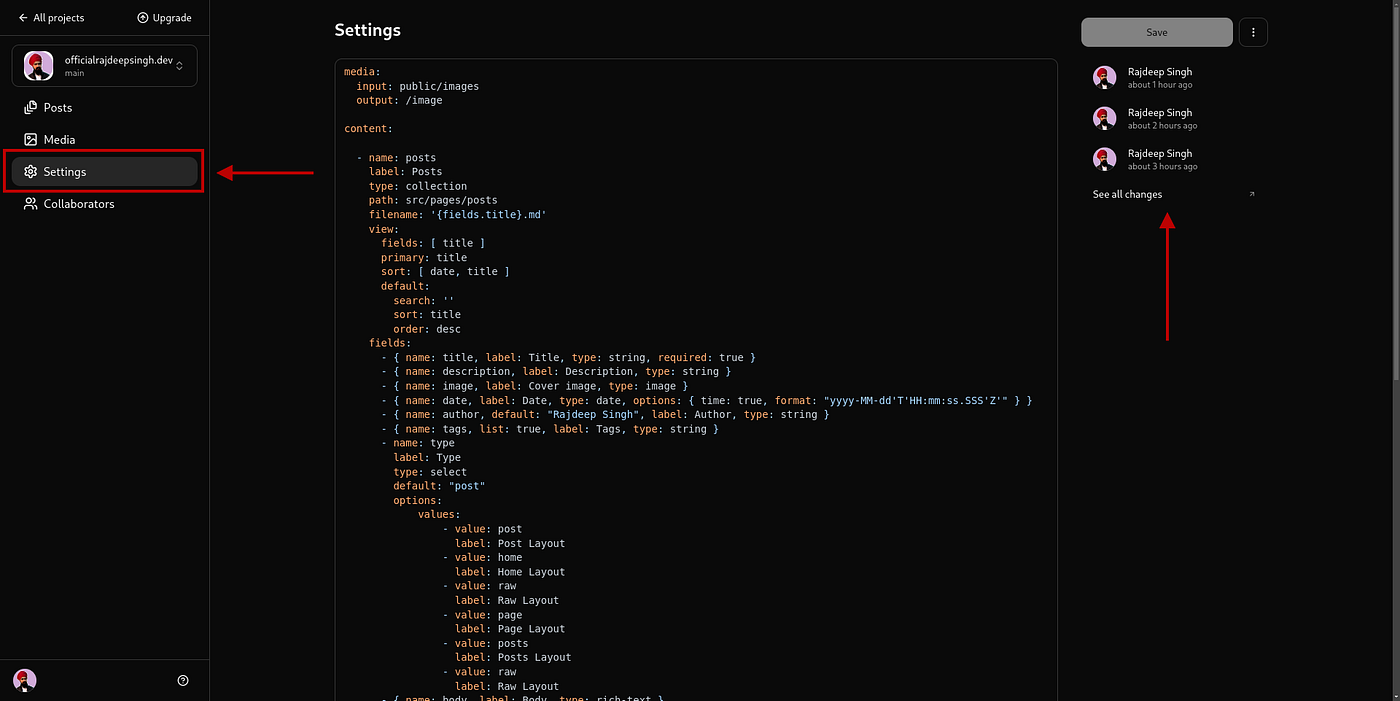The height and width of the screenshot is (701, 1400).
Task: Click the Collaborators people icon in the sidebar
Action: 31,204
